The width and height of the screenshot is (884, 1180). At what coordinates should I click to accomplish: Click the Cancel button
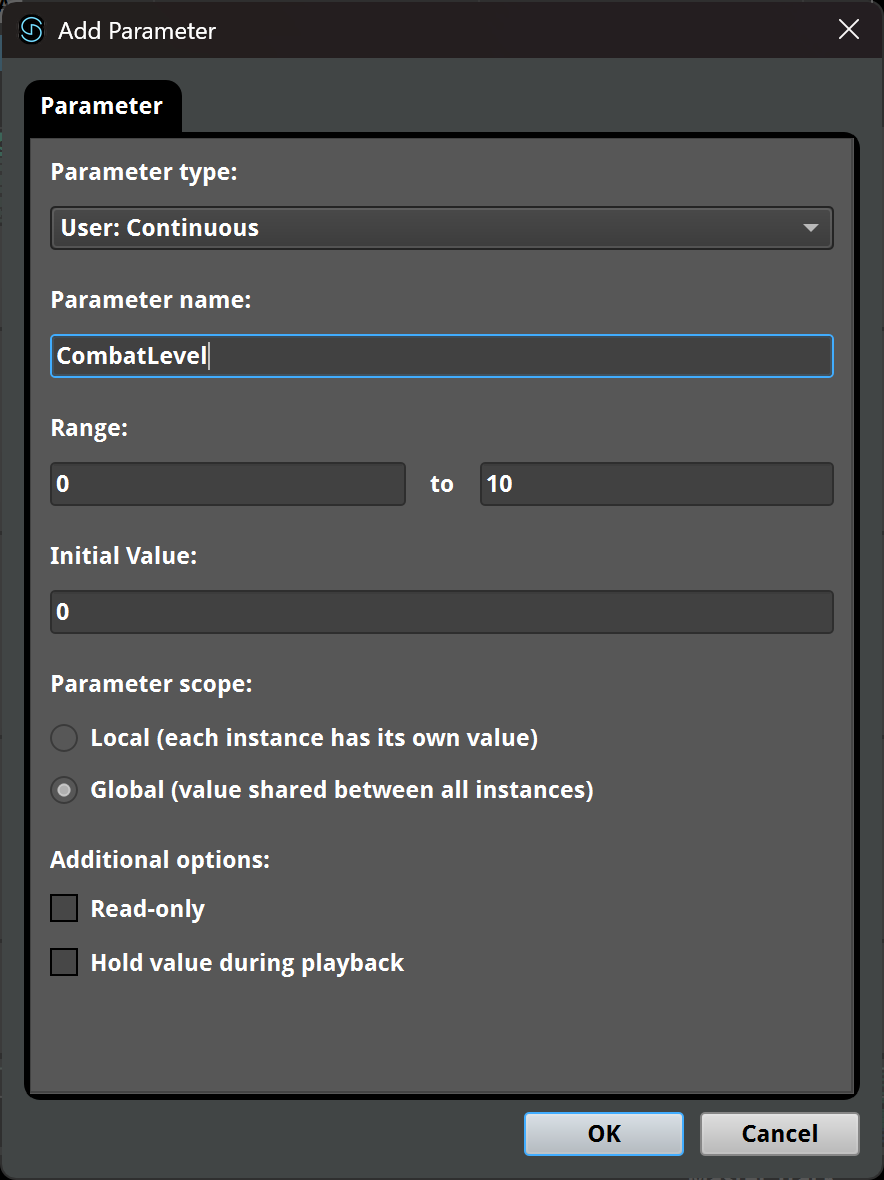tap(779, 1133)
